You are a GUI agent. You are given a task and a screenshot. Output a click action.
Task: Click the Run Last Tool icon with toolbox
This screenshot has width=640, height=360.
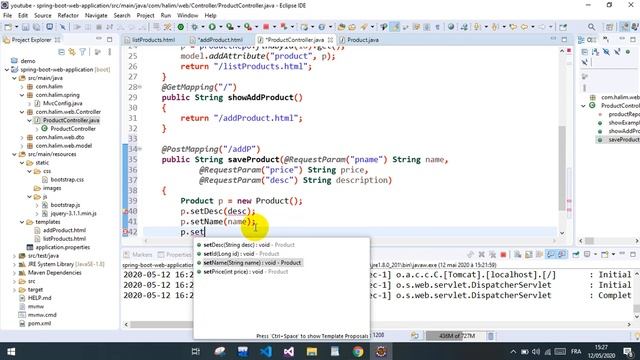(248, 27)
